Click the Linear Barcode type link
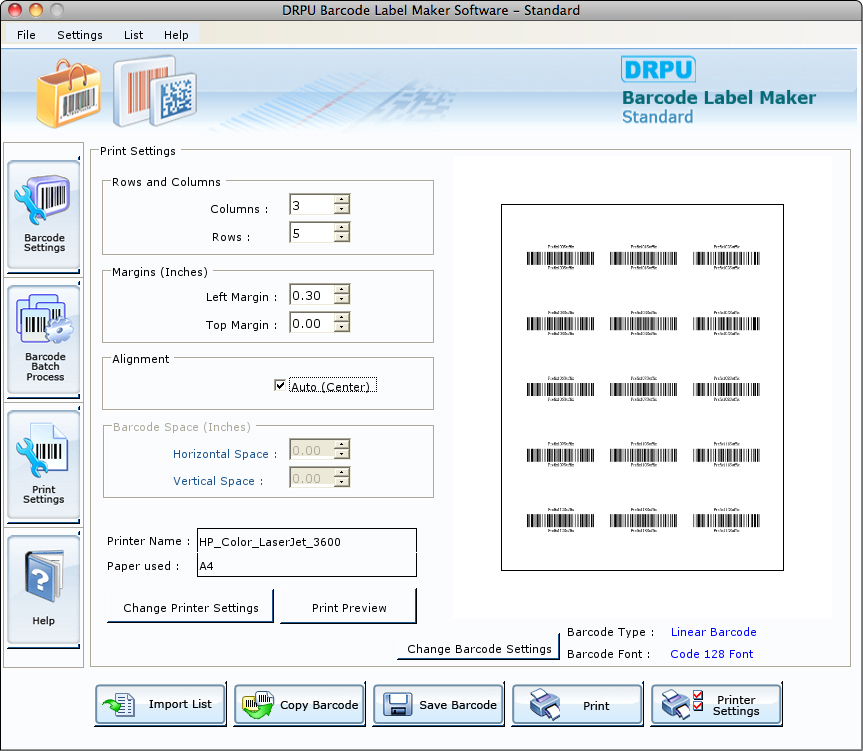The width and height of the screenshot is (863, 751). click(713, 632)
